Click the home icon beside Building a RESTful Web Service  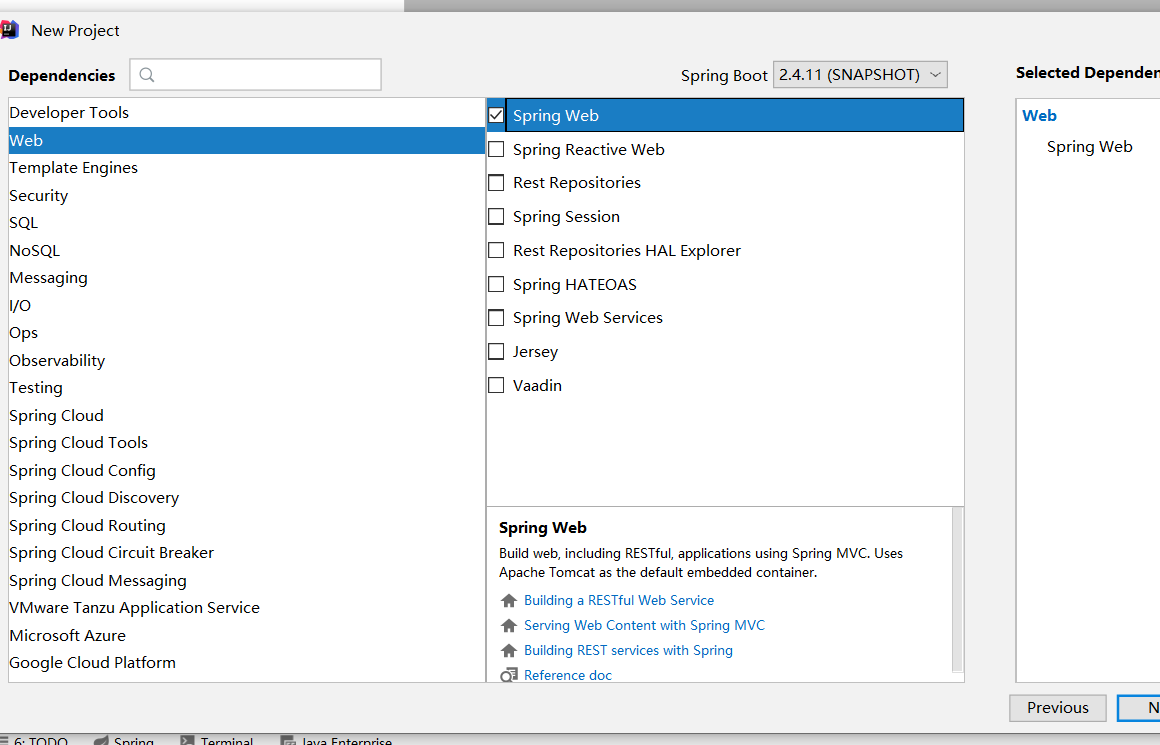pyautogui.click(x=508, y=601)
